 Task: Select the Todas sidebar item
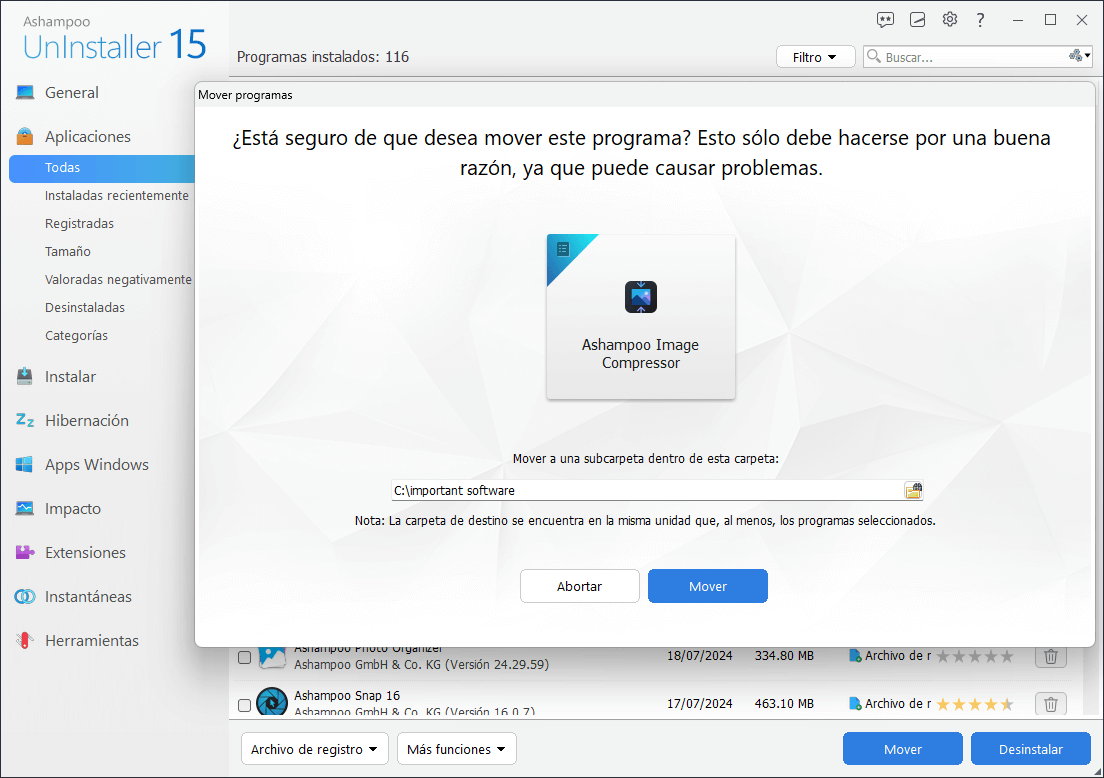coord(102,168)
